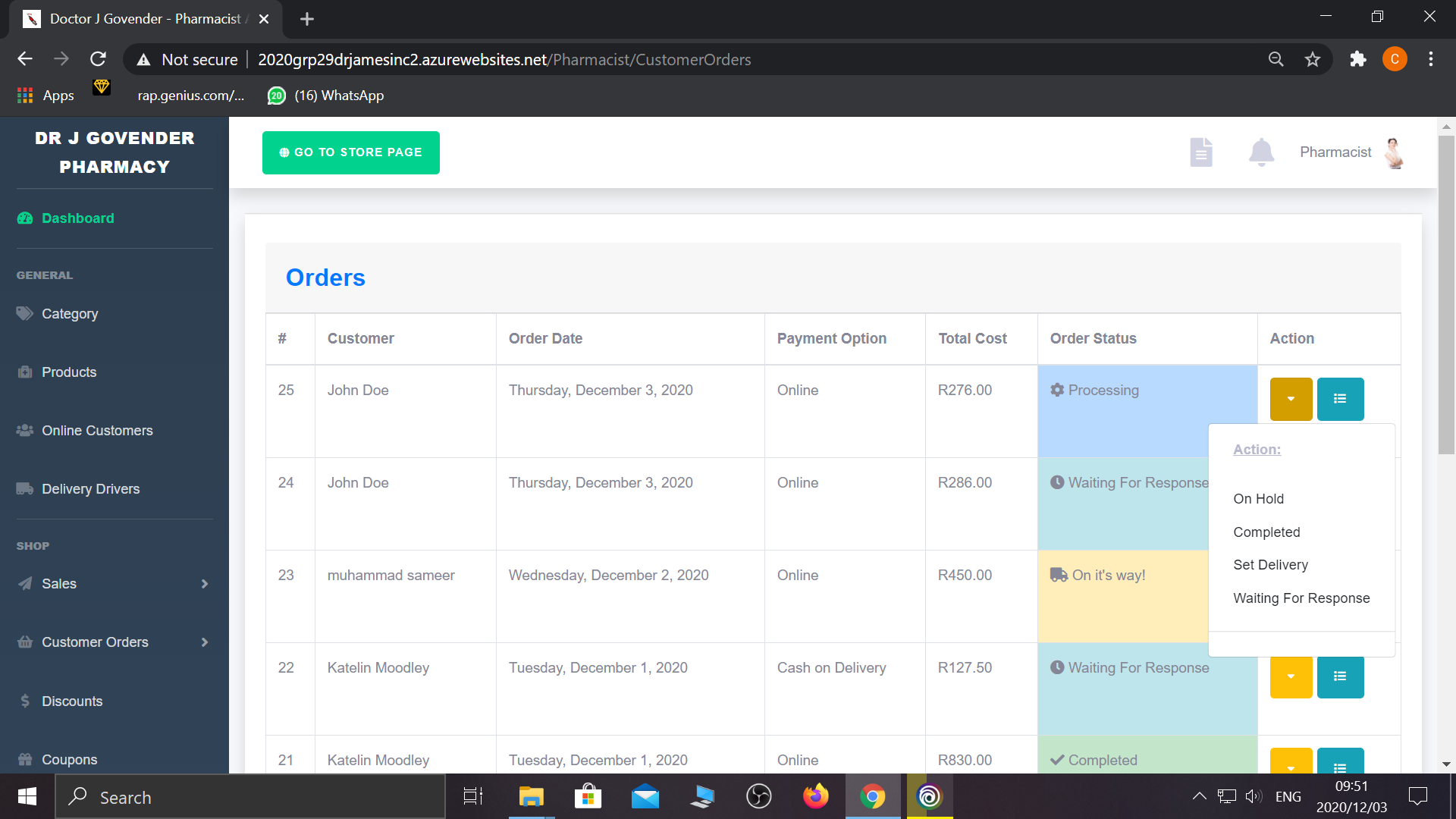The width and height of the screenshot is (1456, 819).
Task: Click the Windows taskbar search box
Action: pyautogui.click(x=250, y=797)
